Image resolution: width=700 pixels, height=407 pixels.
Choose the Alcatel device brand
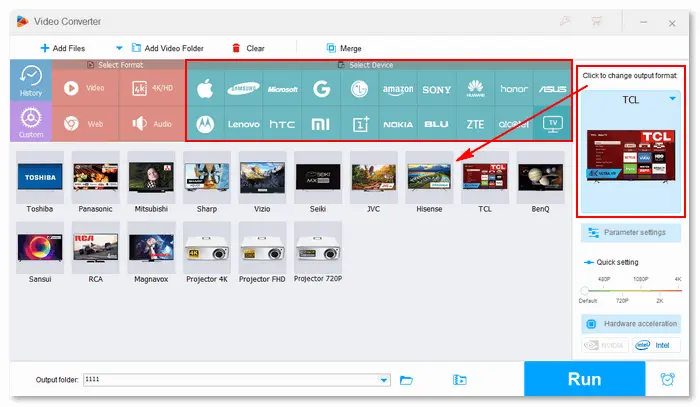pos(513,124)
